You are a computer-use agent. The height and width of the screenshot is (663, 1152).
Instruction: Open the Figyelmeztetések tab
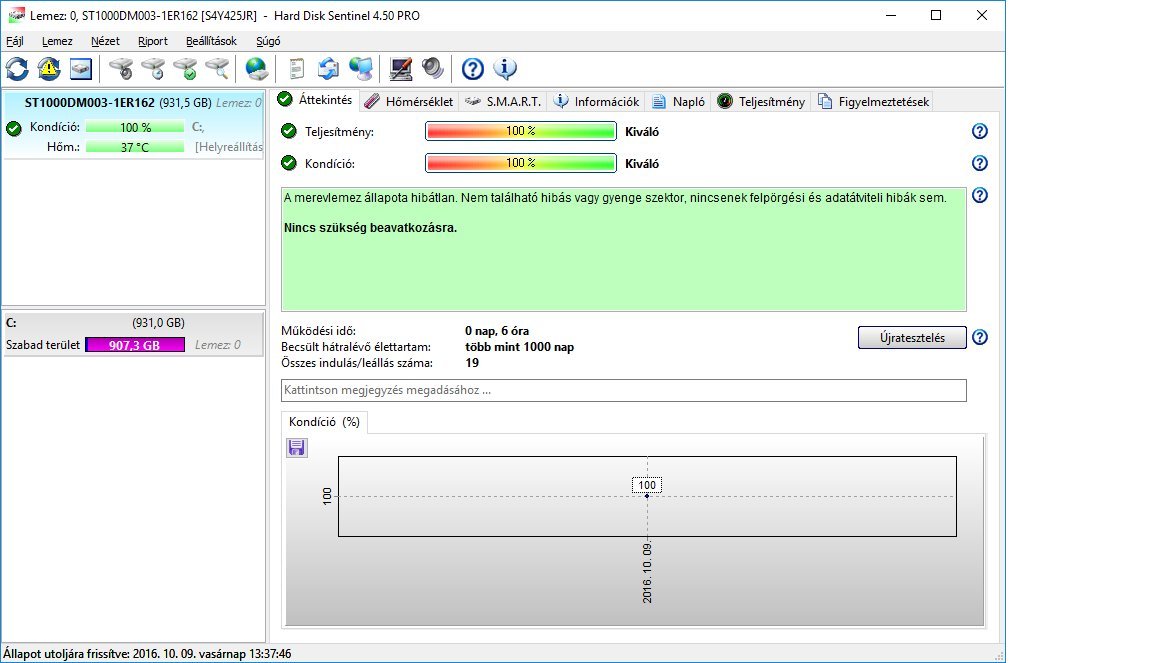pos(874,101)
